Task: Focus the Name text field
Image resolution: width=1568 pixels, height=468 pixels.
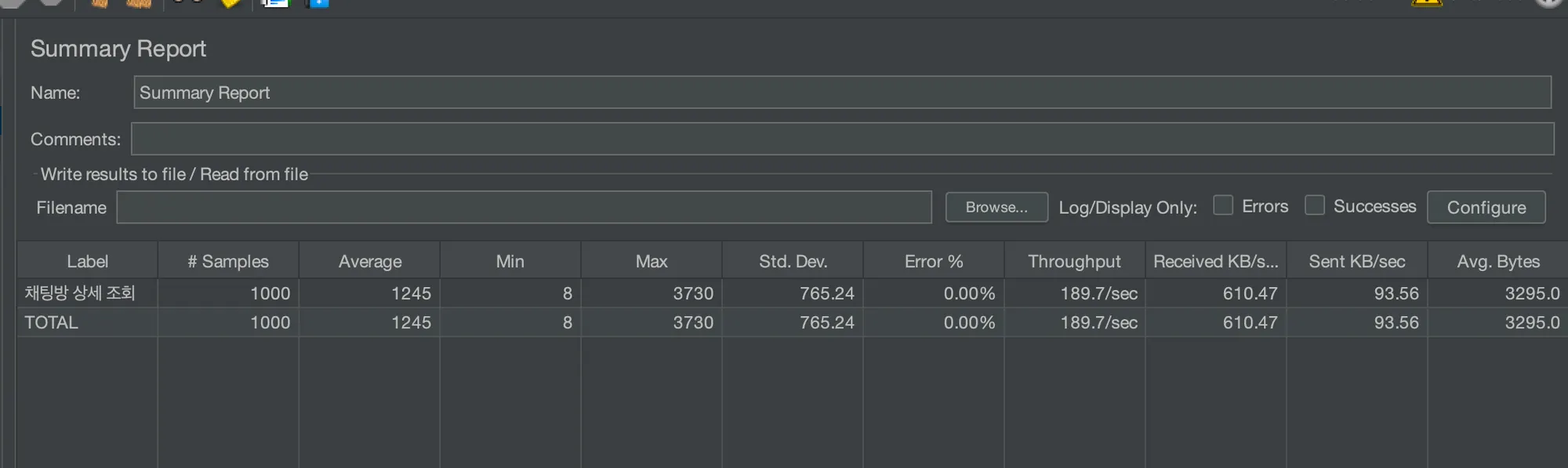Action: point(842,93)
